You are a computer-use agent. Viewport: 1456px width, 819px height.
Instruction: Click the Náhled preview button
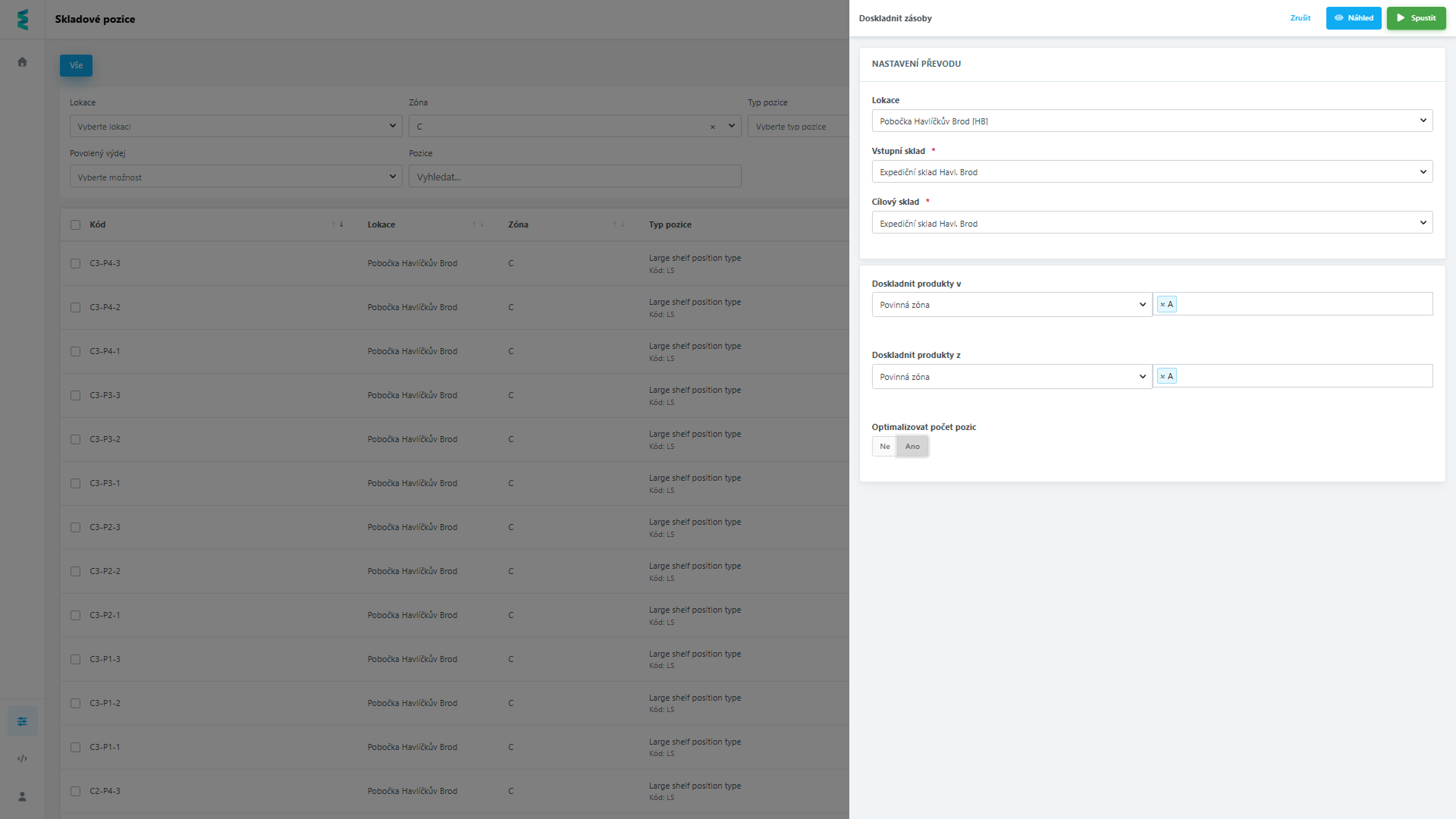pyautogui.click(x=1353, y=18)
